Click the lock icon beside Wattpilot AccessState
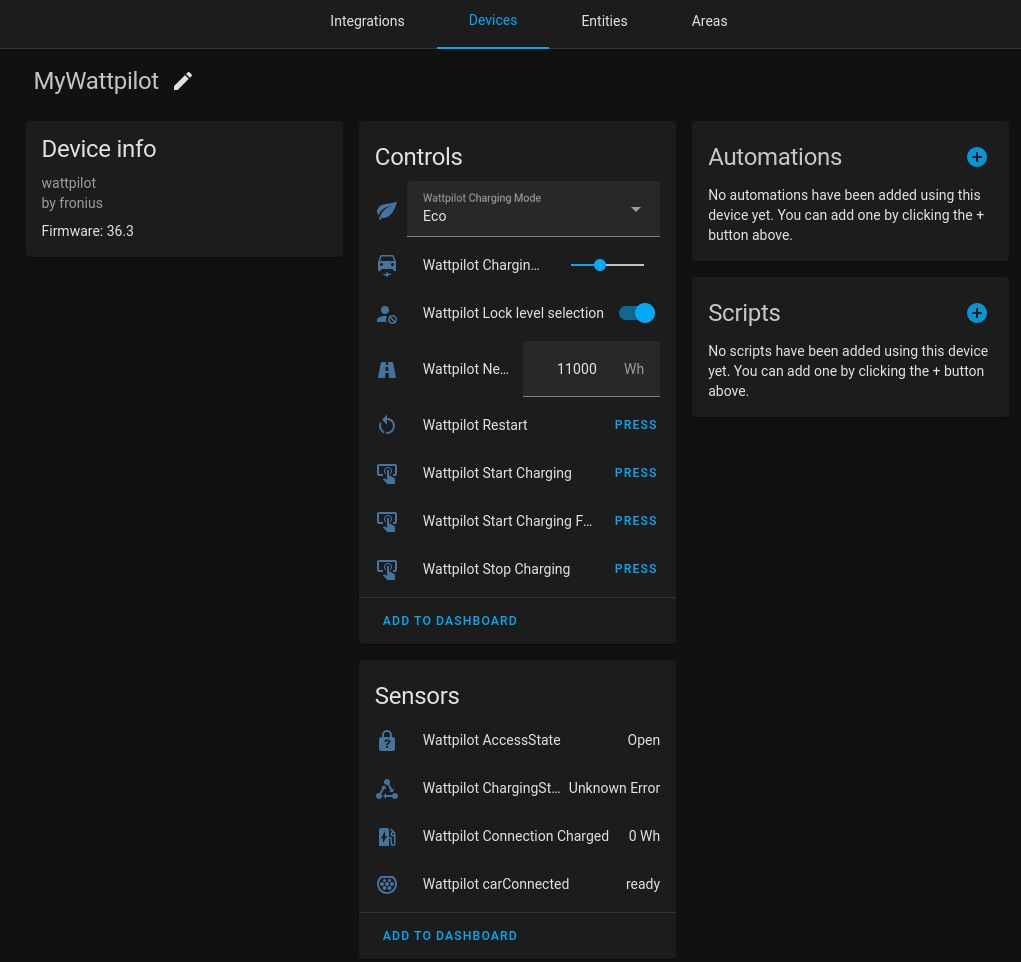The width and height of the screenshot is (1021, 962). coord(387,741)
